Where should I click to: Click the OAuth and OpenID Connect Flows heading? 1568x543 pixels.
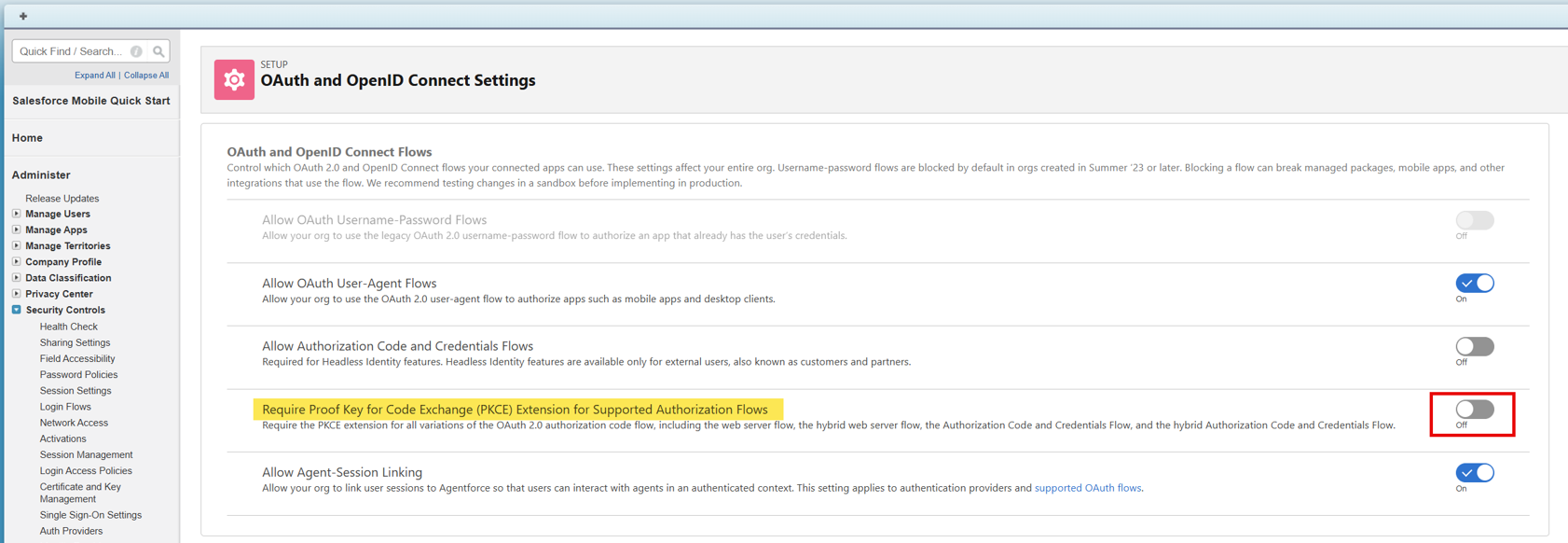[329, 151]
